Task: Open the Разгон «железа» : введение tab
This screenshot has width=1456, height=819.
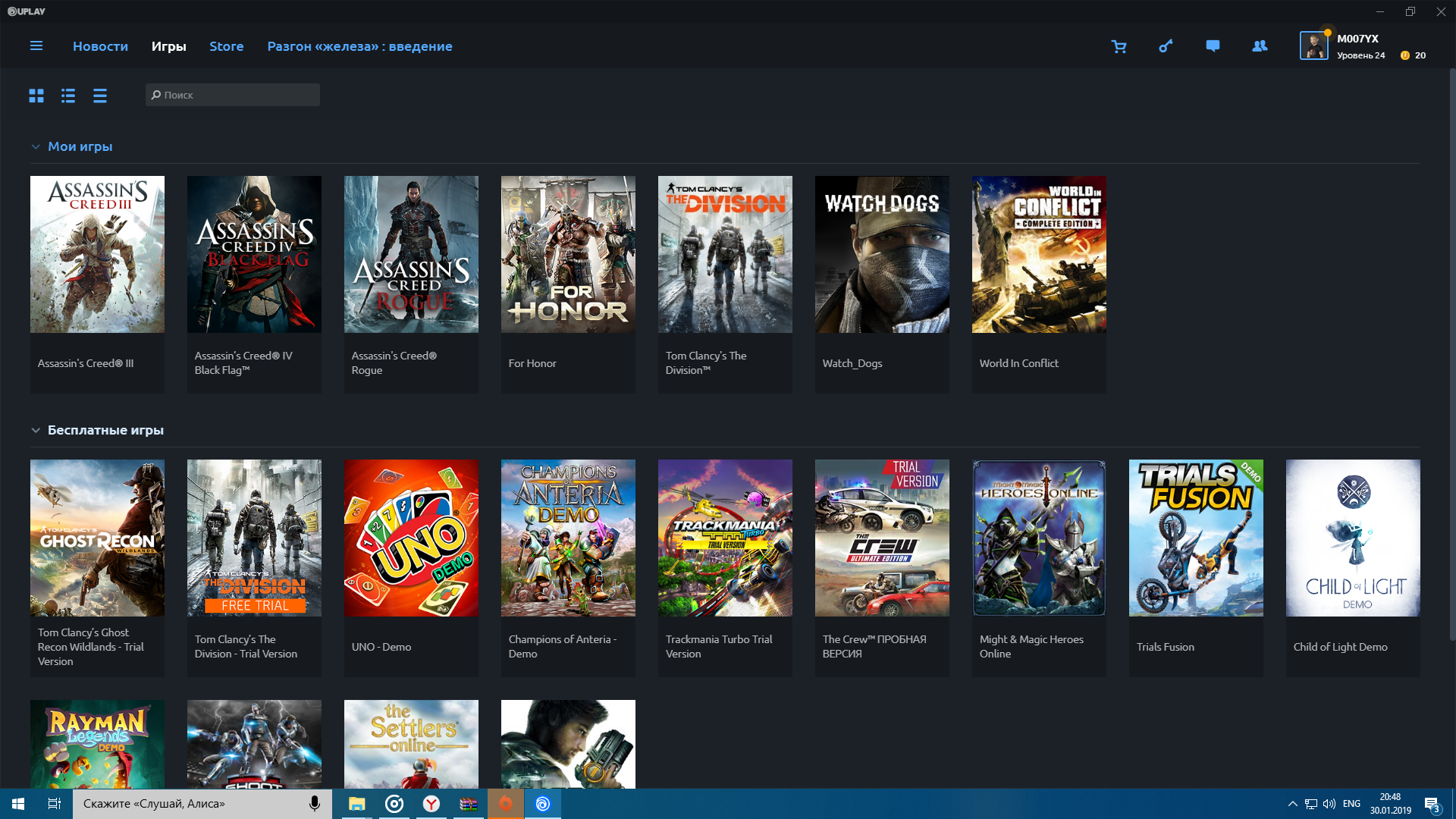Action: (x=359, y=46)
